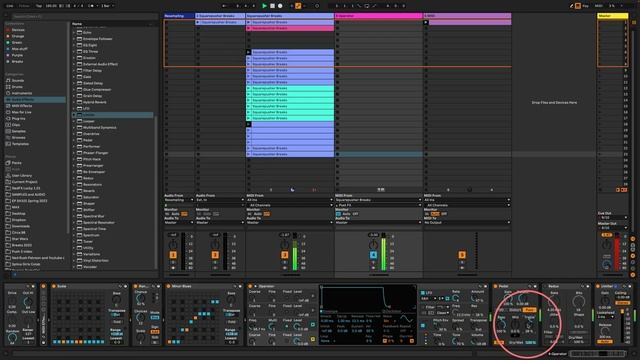Select the pink Operator track header

point(378,16)
